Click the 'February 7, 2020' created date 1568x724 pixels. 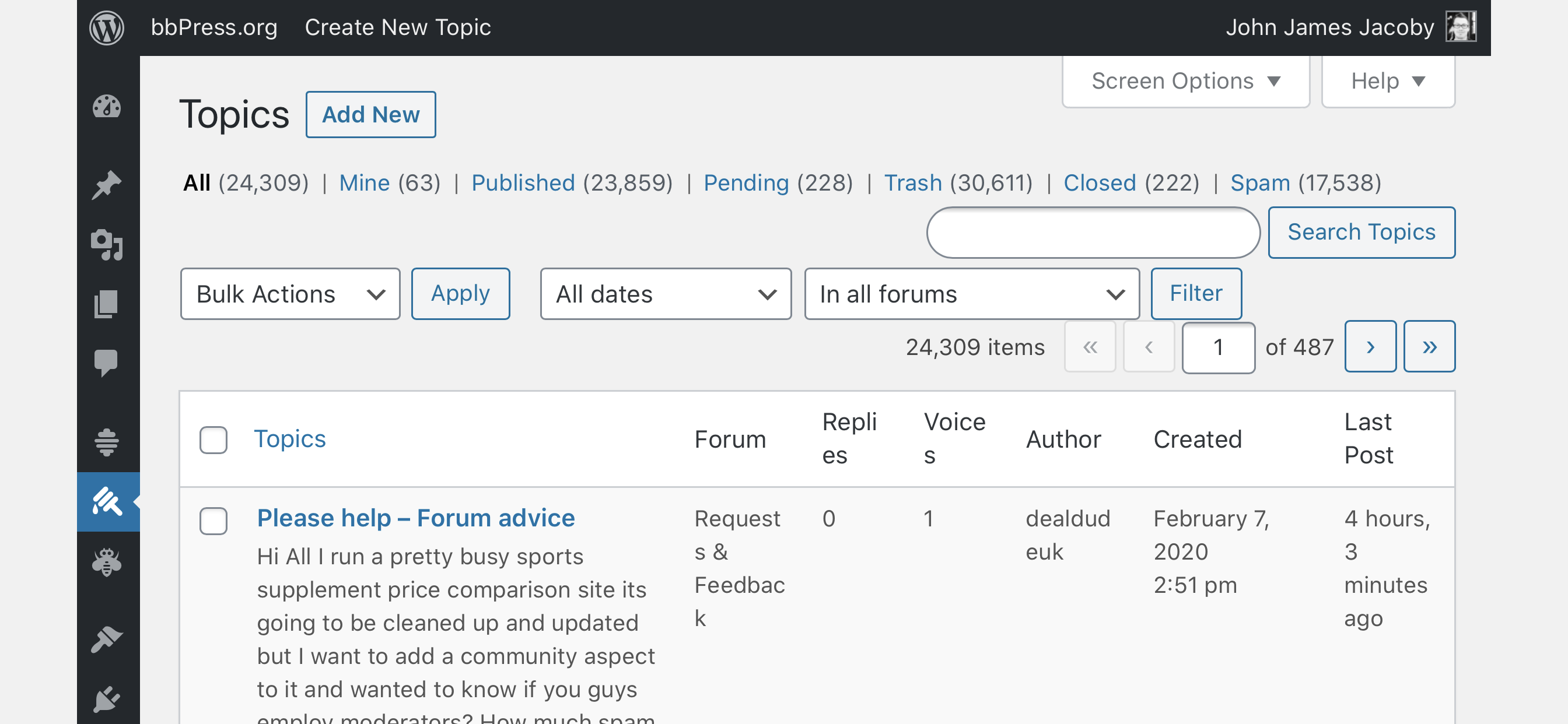click(1212, 535)
